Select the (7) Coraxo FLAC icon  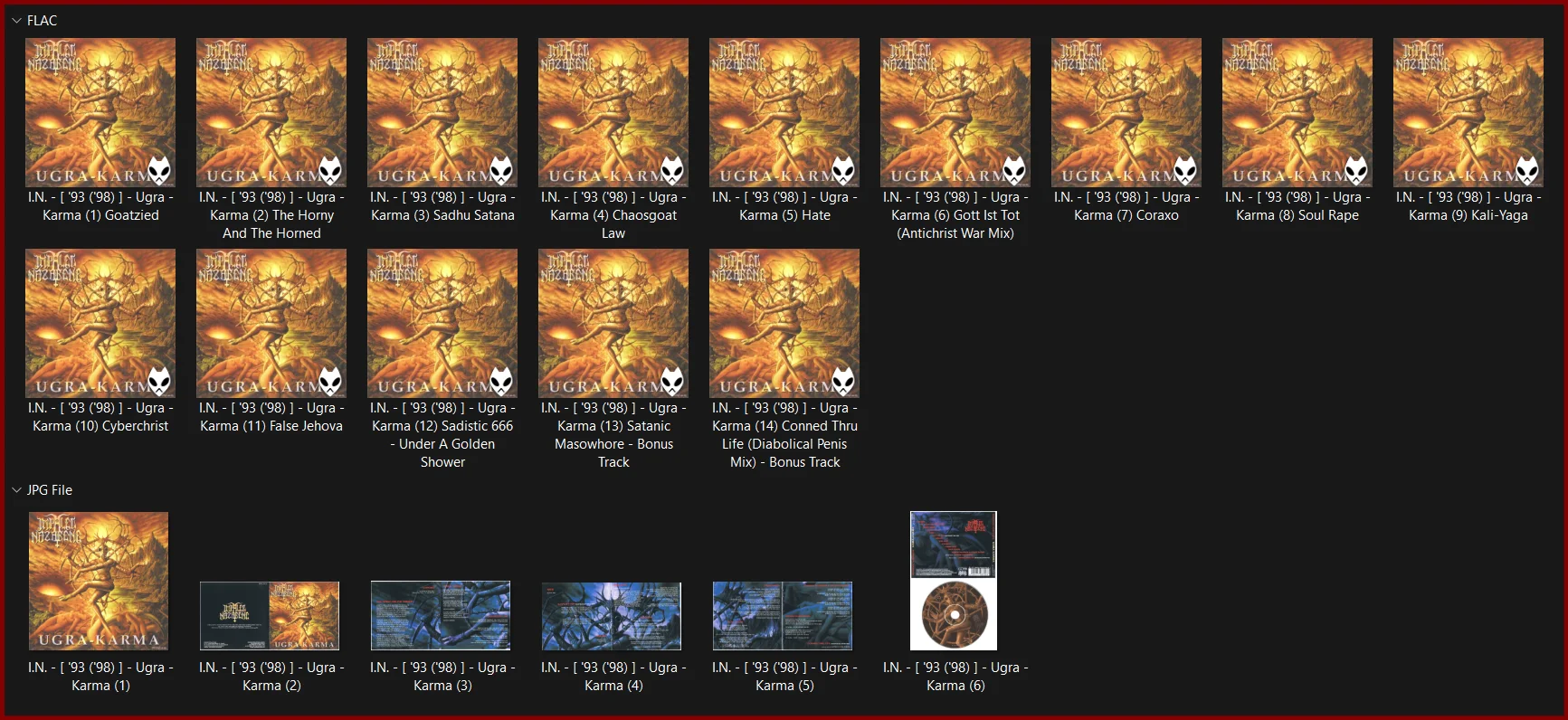(1126, 112)
